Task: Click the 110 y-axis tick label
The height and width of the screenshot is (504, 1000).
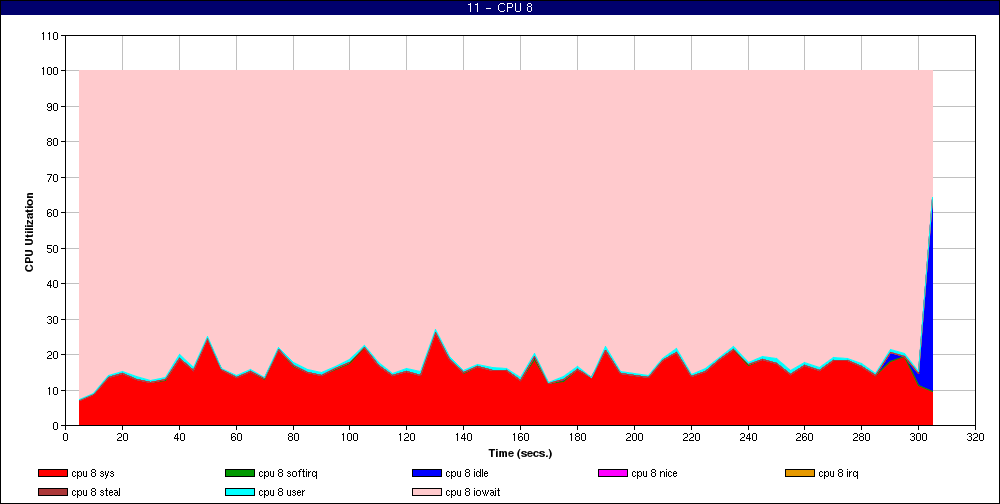Action: point(50,36)
